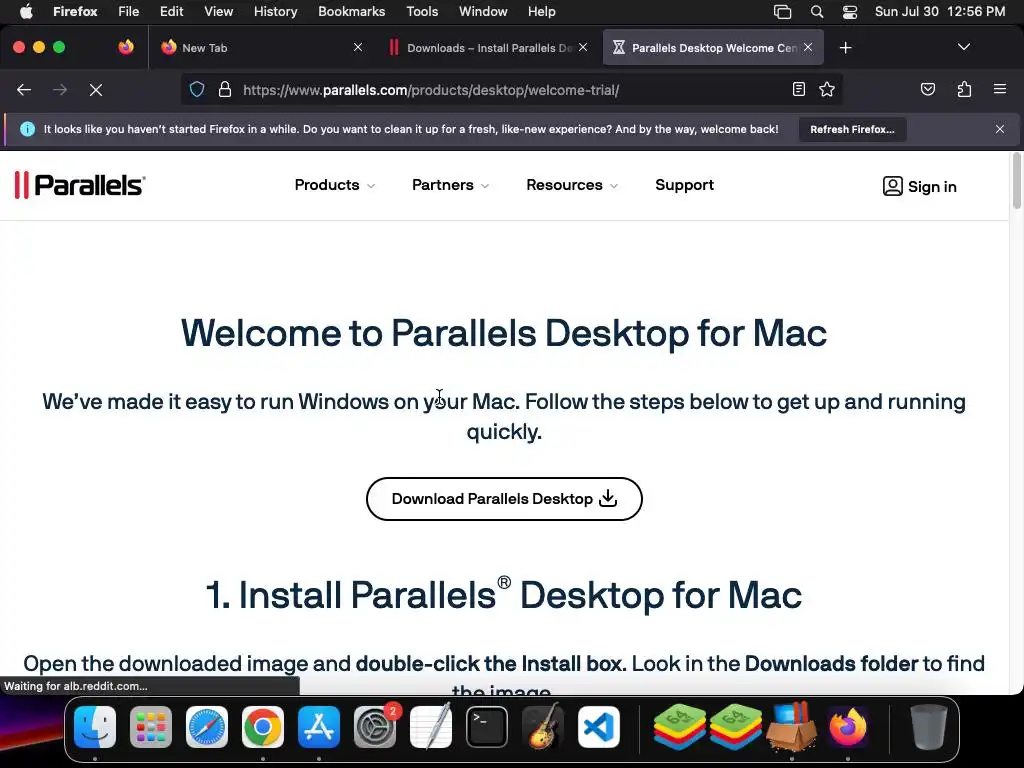Open the History menu

pyautogui.click(x=276, y=12)
